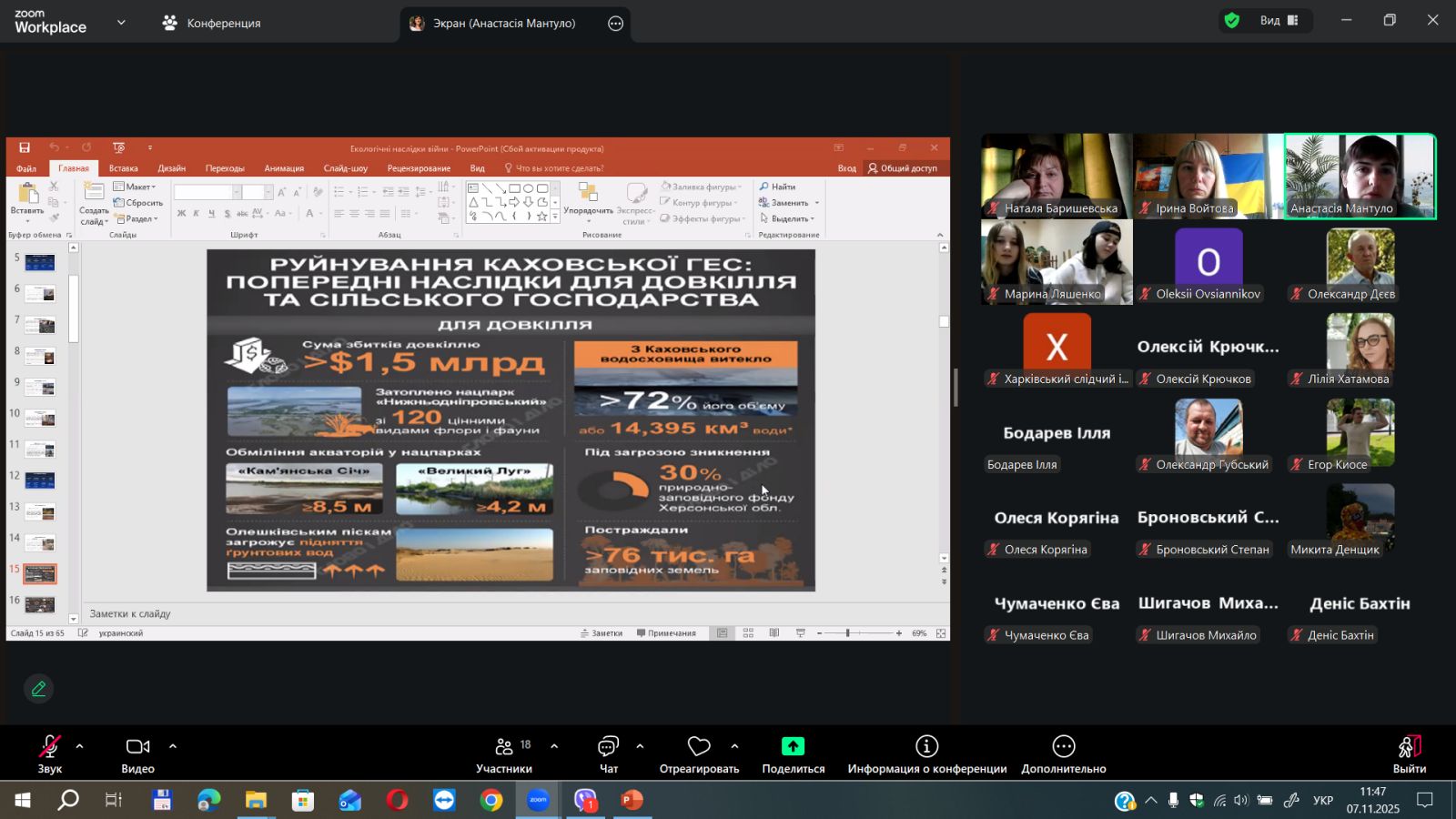The width and height of the screenshot is (1456, 819).
Task: Expand the video settings arrow
Action: [173, 746]
